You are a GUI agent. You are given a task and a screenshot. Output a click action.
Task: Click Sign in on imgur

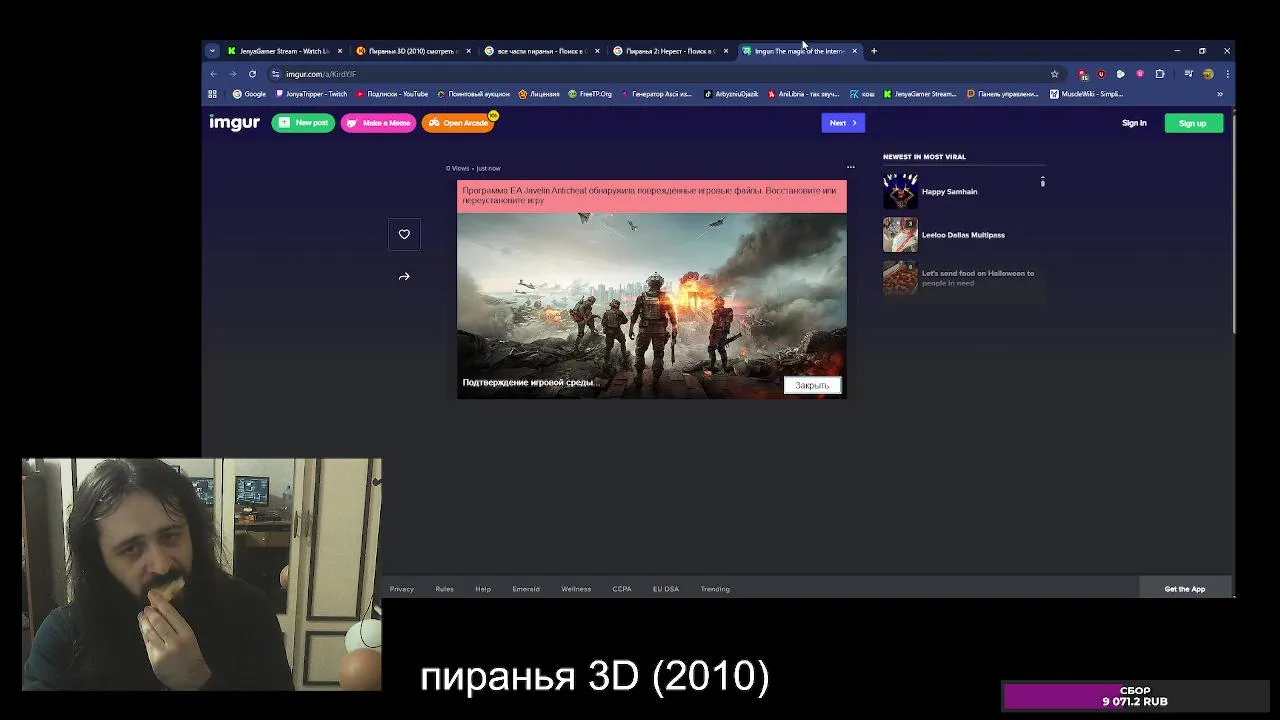1134,123
